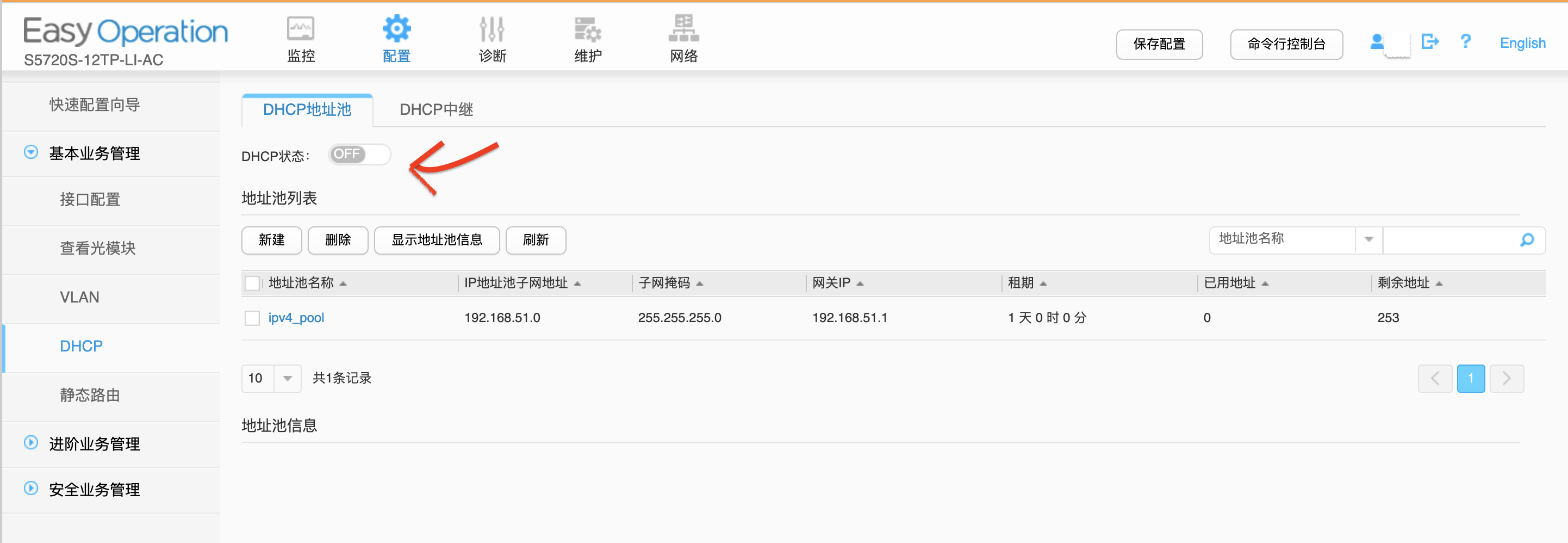Go to previous page arrow
This screenshot has height=543, width=1568.
pos(1435,379)
